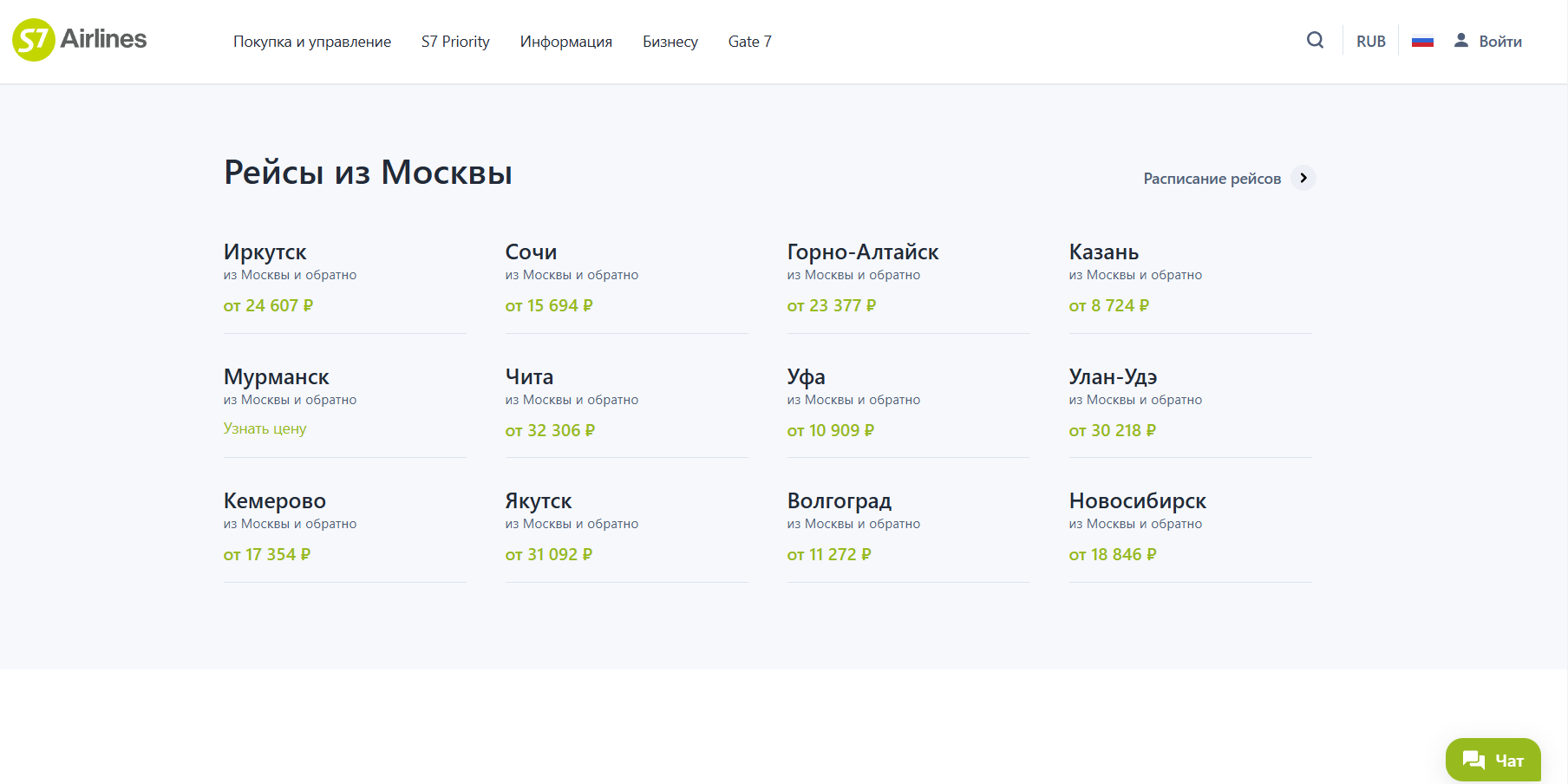Select the Улан-Удэ destination

[1113, 377]
